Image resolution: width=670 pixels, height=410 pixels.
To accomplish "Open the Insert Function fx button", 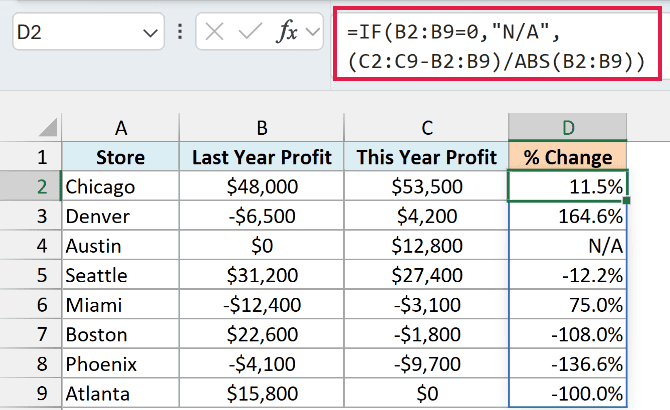I will click(x=287, y=32).
